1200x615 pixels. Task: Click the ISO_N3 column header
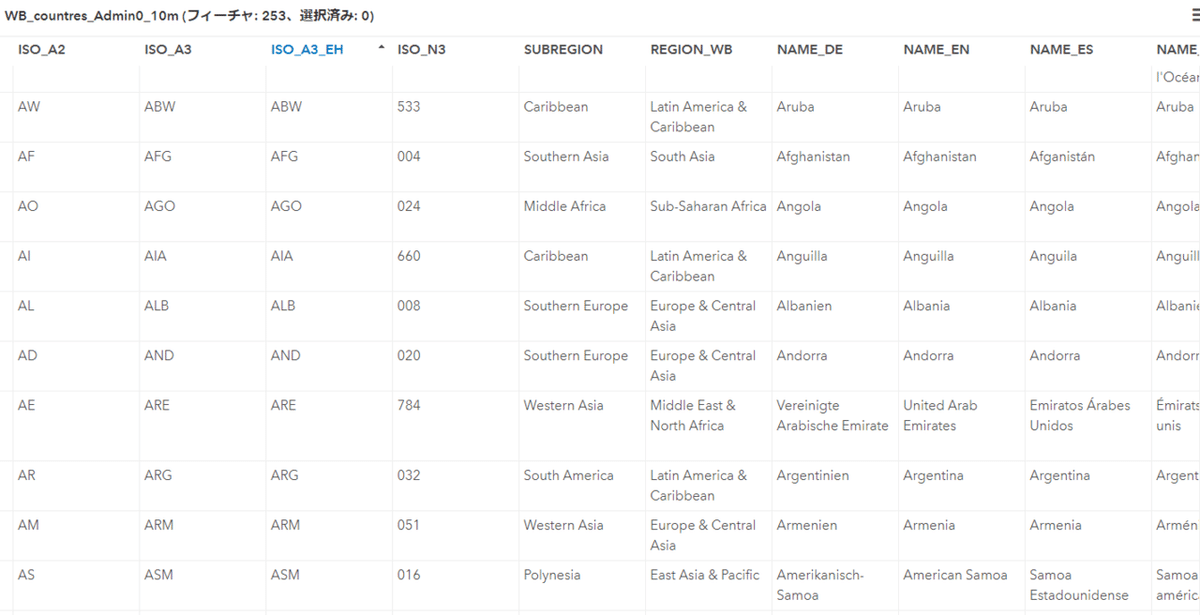point(421,49)
